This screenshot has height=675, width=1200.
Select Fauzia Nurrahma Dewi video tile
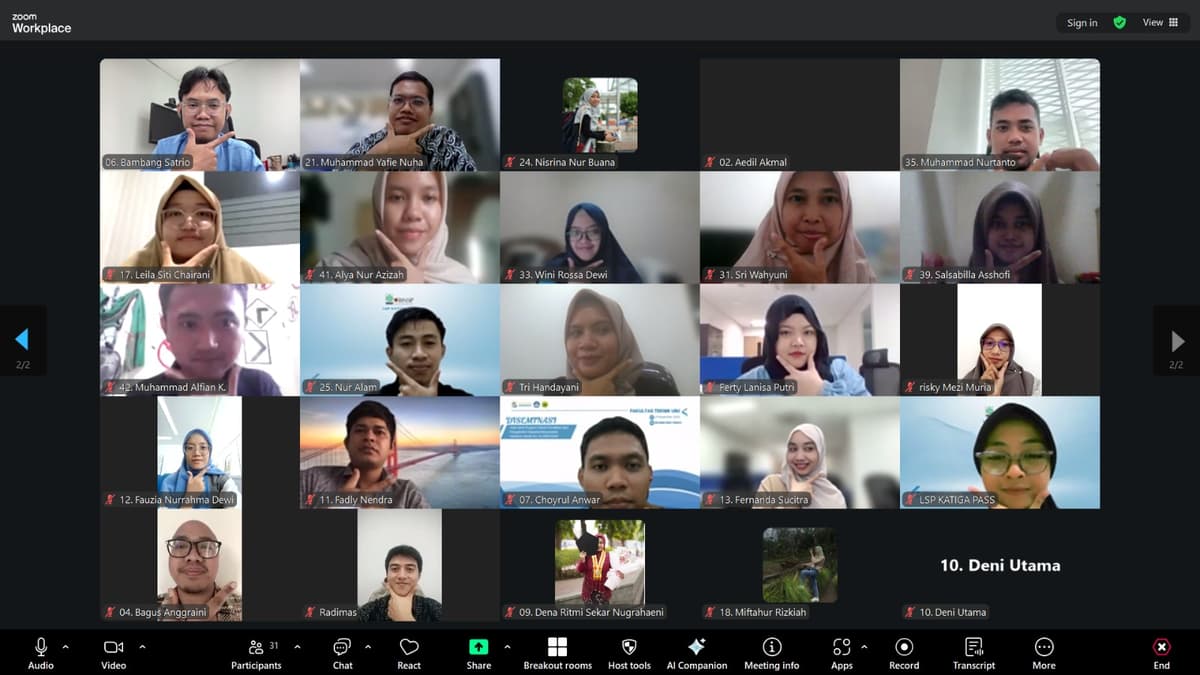200,452
